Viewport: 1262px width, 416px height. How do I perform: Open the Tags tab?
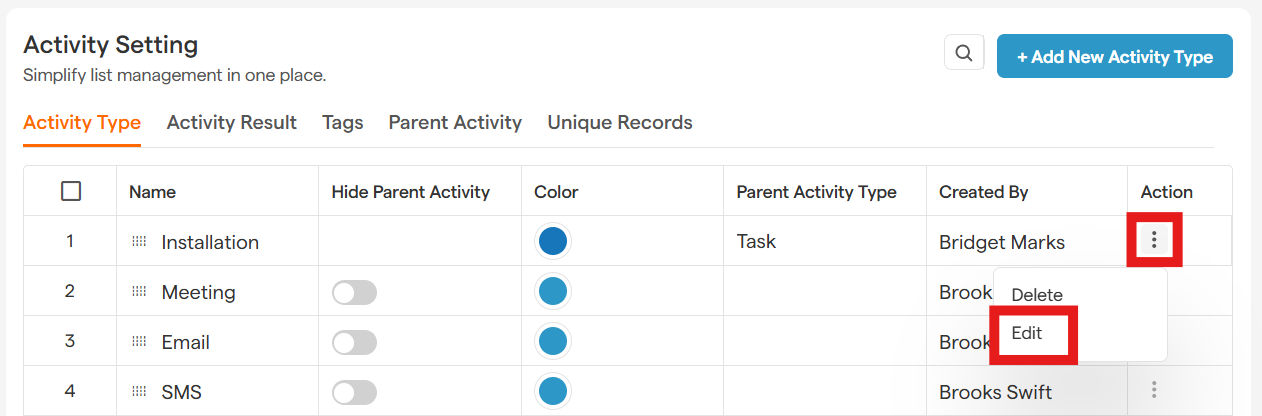pos(342,123)
